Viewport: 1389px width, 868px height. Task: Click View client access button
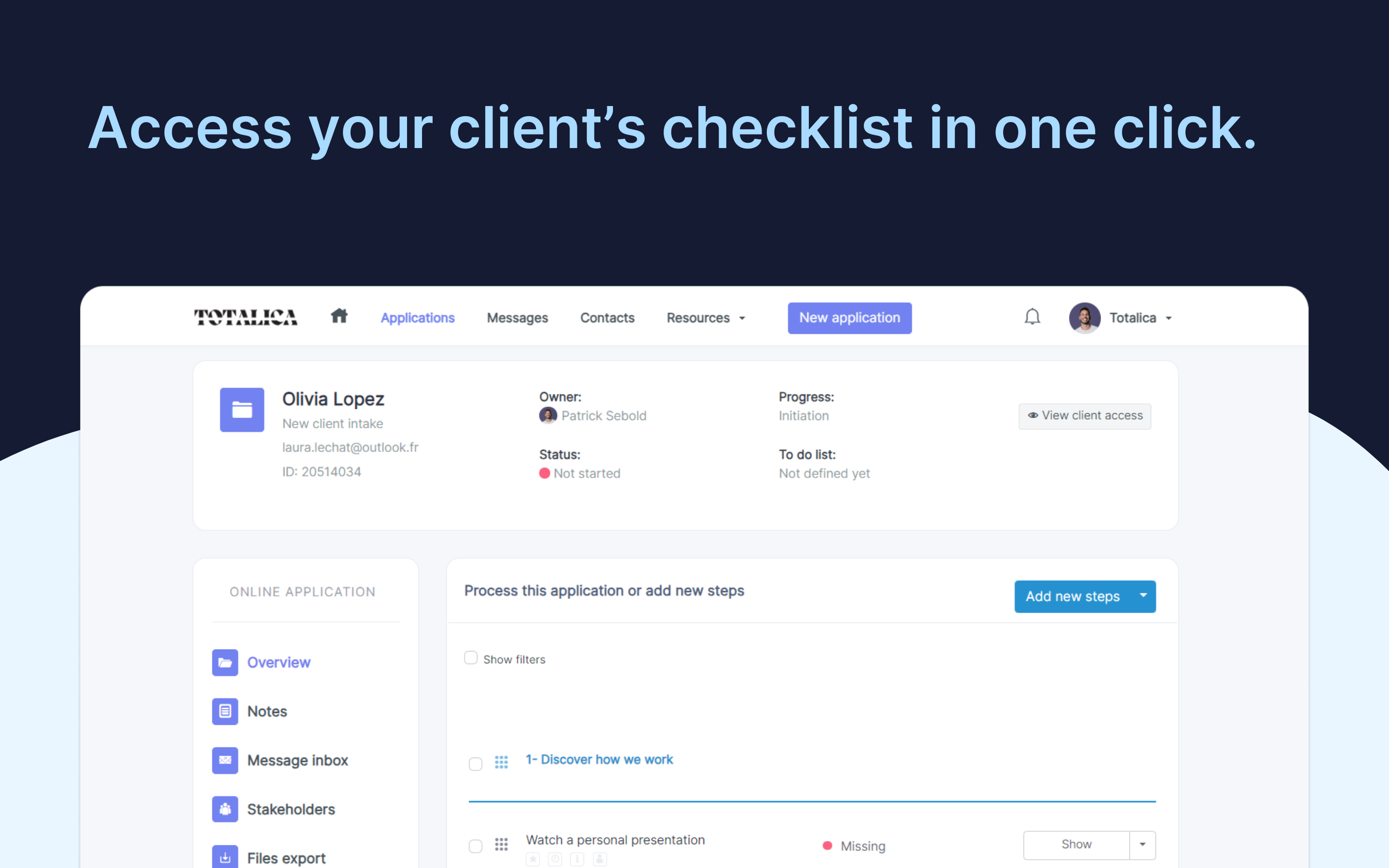(1084, 416)
